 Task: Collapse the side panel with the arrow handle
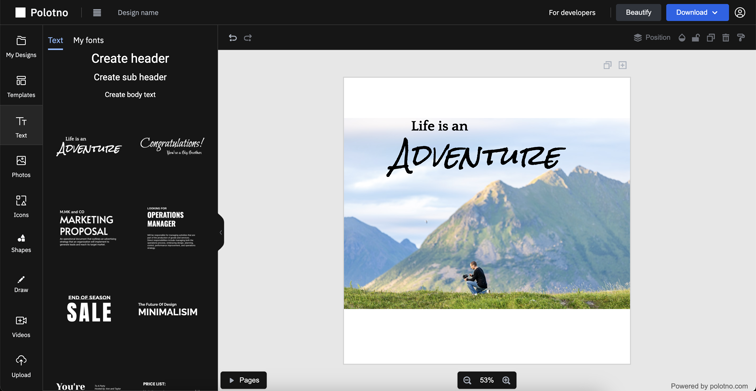pos(221,232)
